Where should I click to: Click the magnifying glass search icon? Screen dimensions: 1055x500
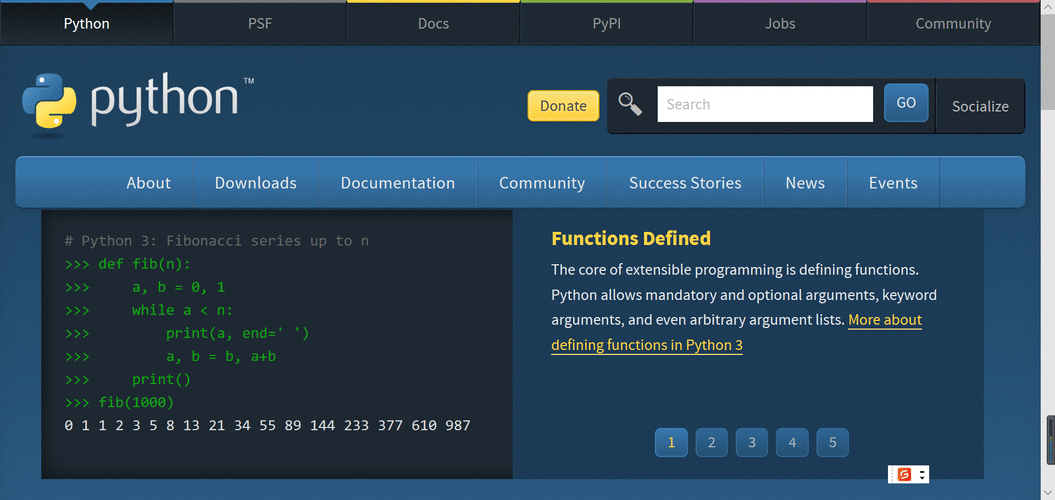(630, 104)
